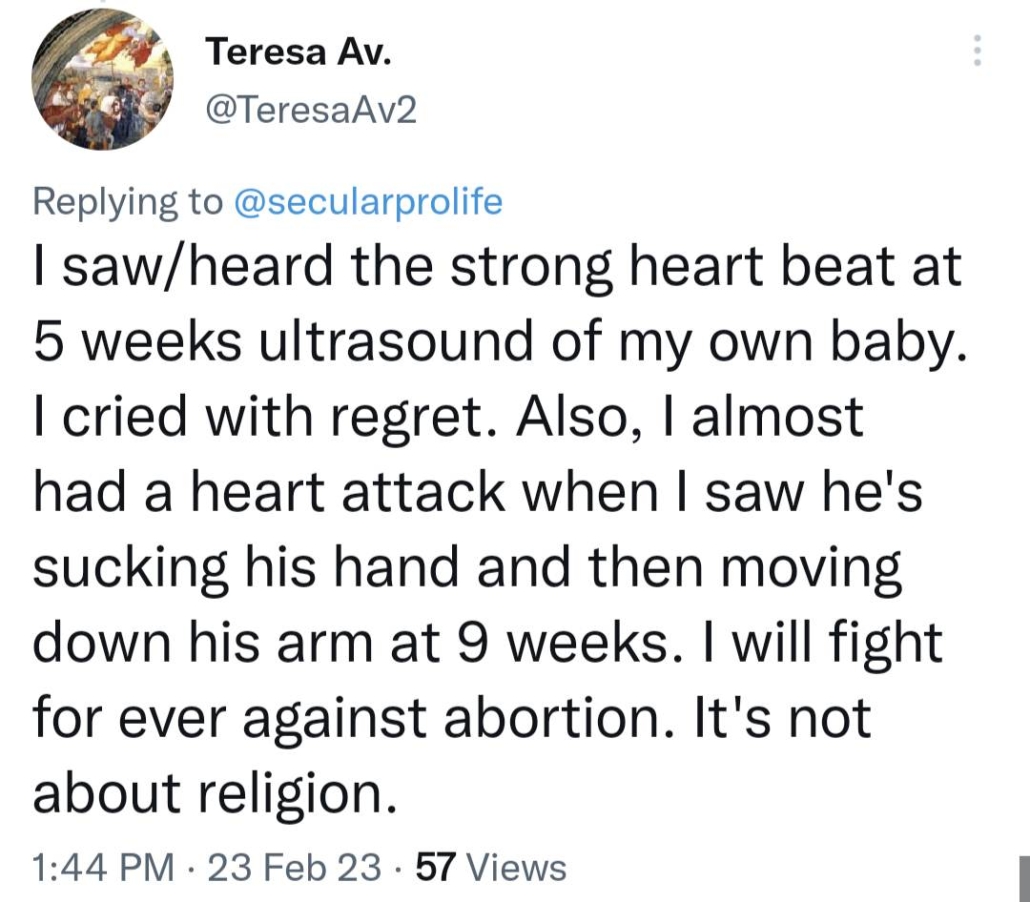Image resolution: width=1030 pixels, height=902 pixels.
Task: Click the date "23 Feb 23"
Action: pyautogui.click(x=293, y=866)
